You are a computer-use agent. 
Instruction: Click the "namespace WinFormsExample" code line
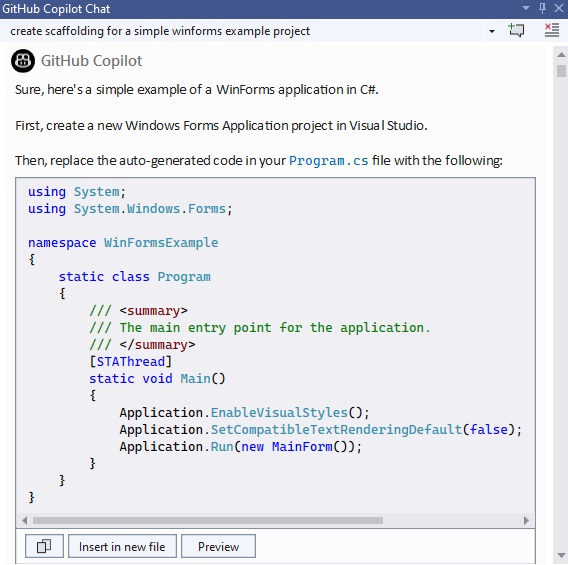point(123,242)
